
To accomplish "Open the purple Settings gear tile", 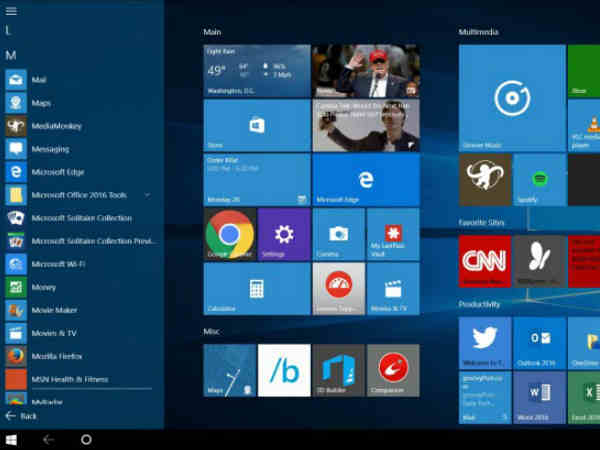I will coord(284,235).
